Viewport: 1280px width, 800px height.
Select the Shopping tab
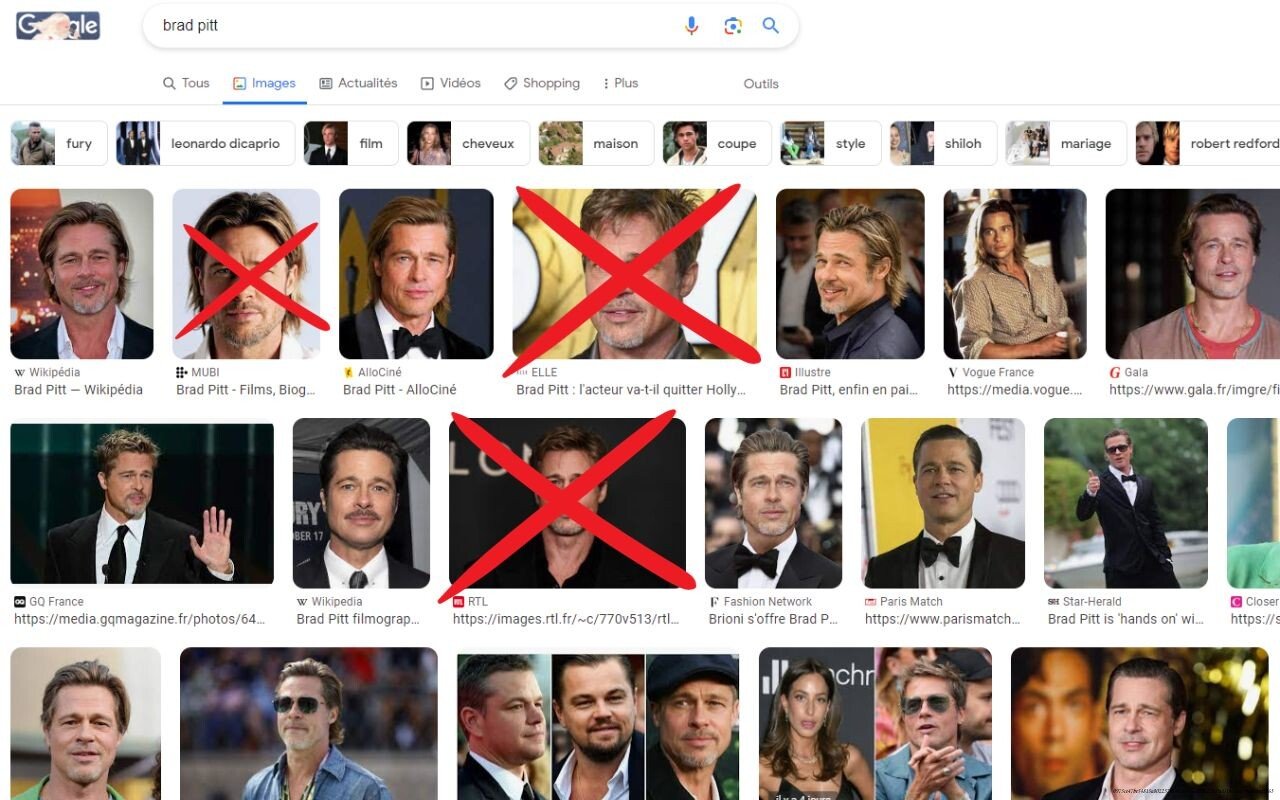coord(542,83)
